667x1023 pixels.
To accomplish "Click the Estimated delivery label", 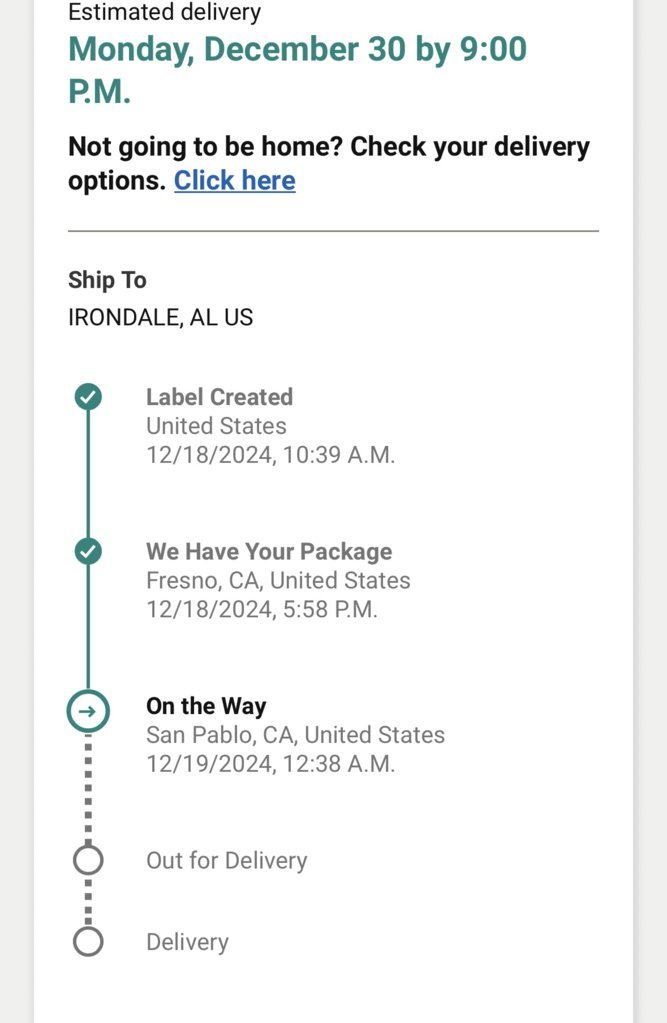I will [164, 12].
